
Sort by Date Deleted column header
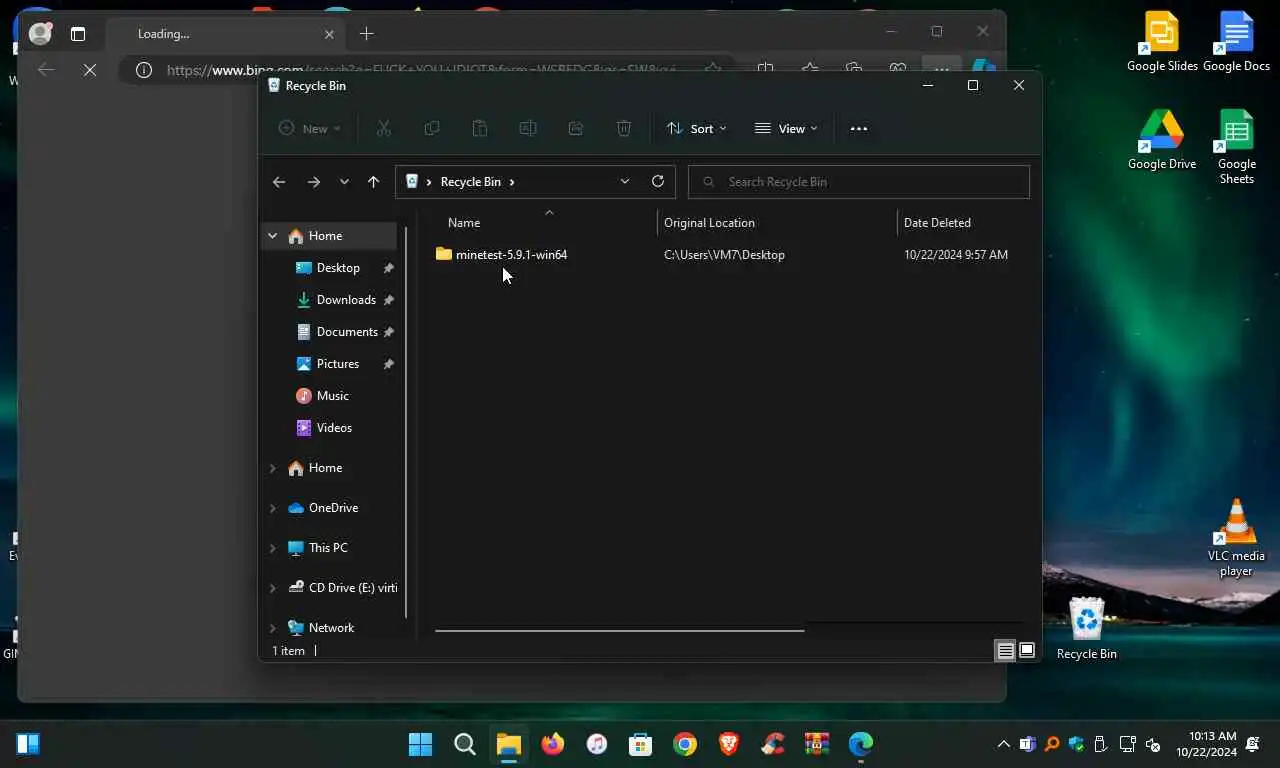click(937, 223)
